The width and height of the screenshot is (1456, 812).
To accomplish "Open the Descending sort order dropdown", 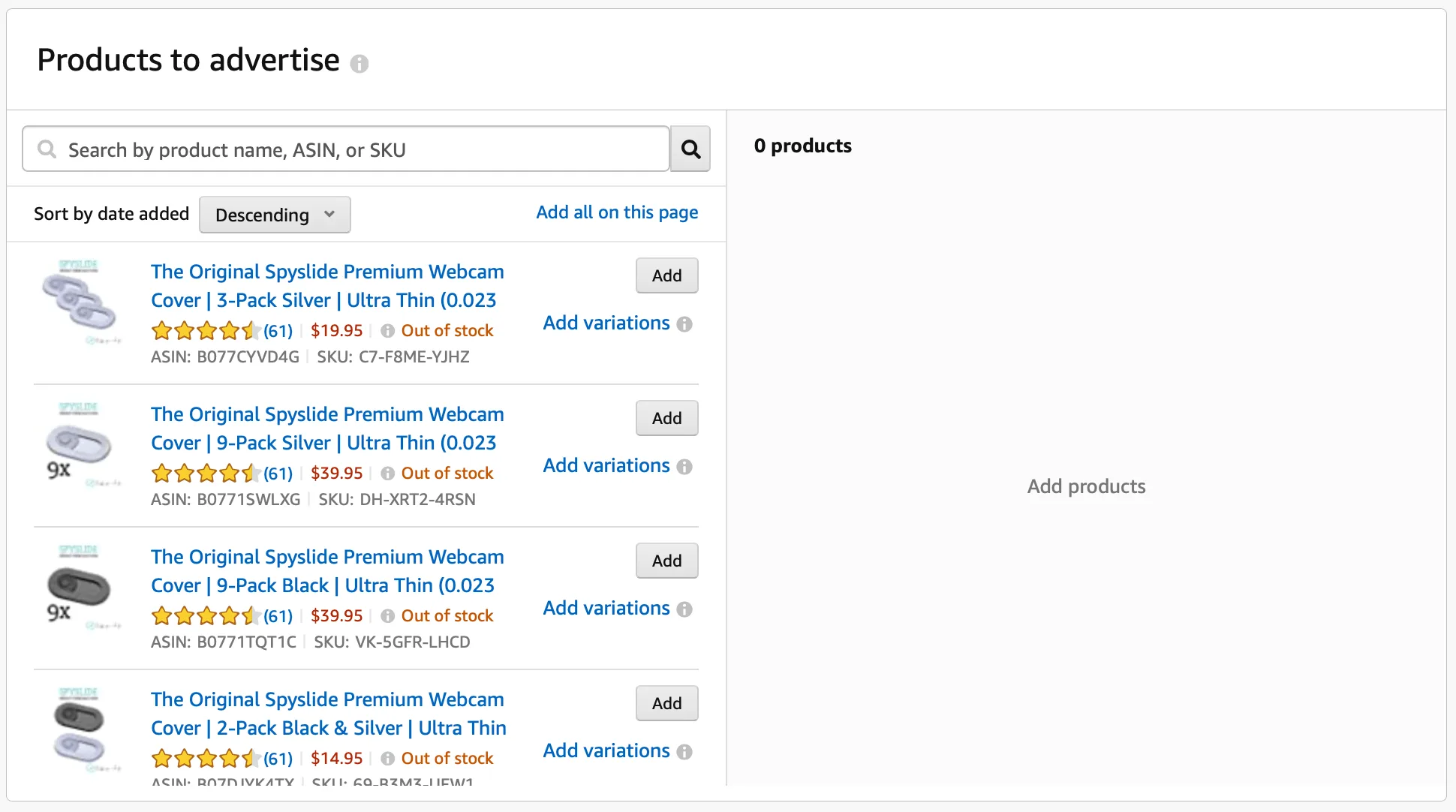I will (x=275, y=215).
